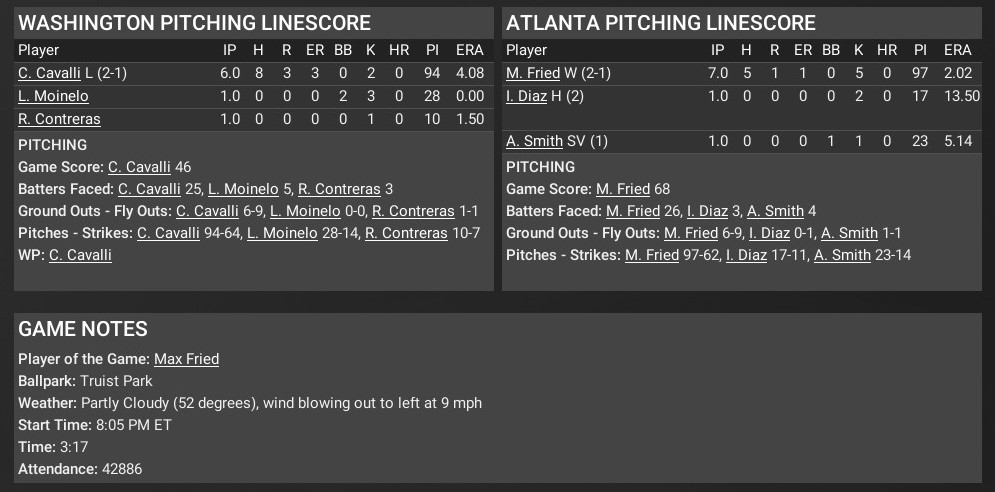Click the C. Cavalli link beside WP
Image resolution: width=995 pixels, height=492 pixels.
tap(80, 255)
